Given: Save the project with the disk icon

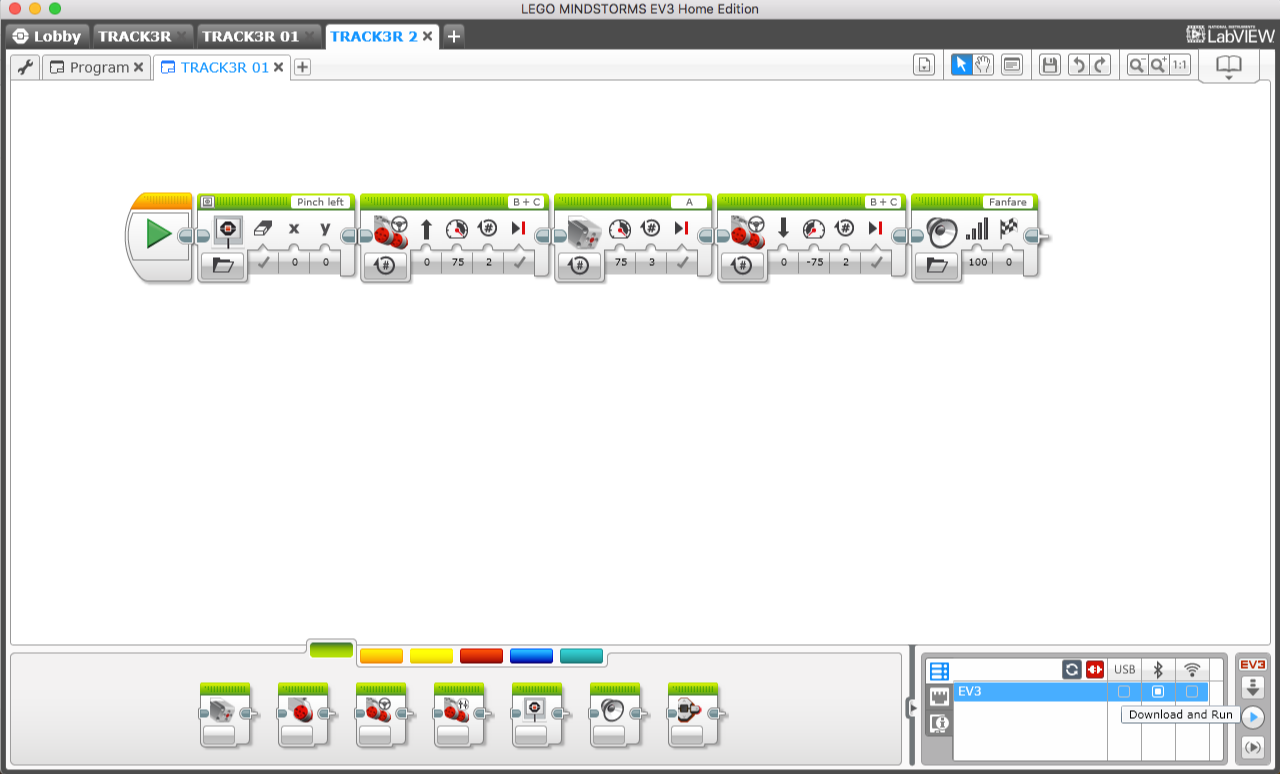Looking at the screenshot, I should tap(1049, 65).
